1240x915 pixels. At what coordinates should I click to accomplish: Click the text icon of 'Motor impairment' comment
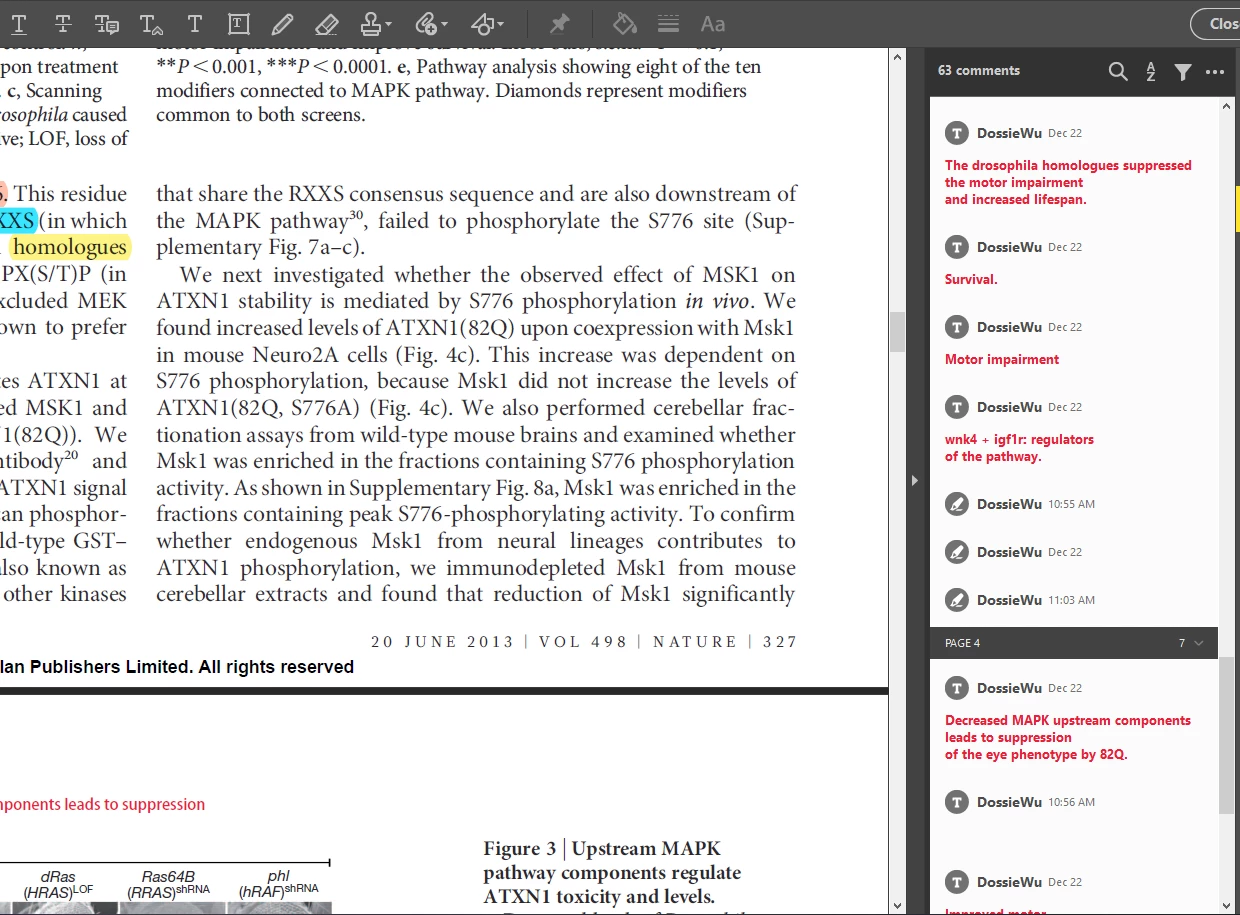pos(957,327)
